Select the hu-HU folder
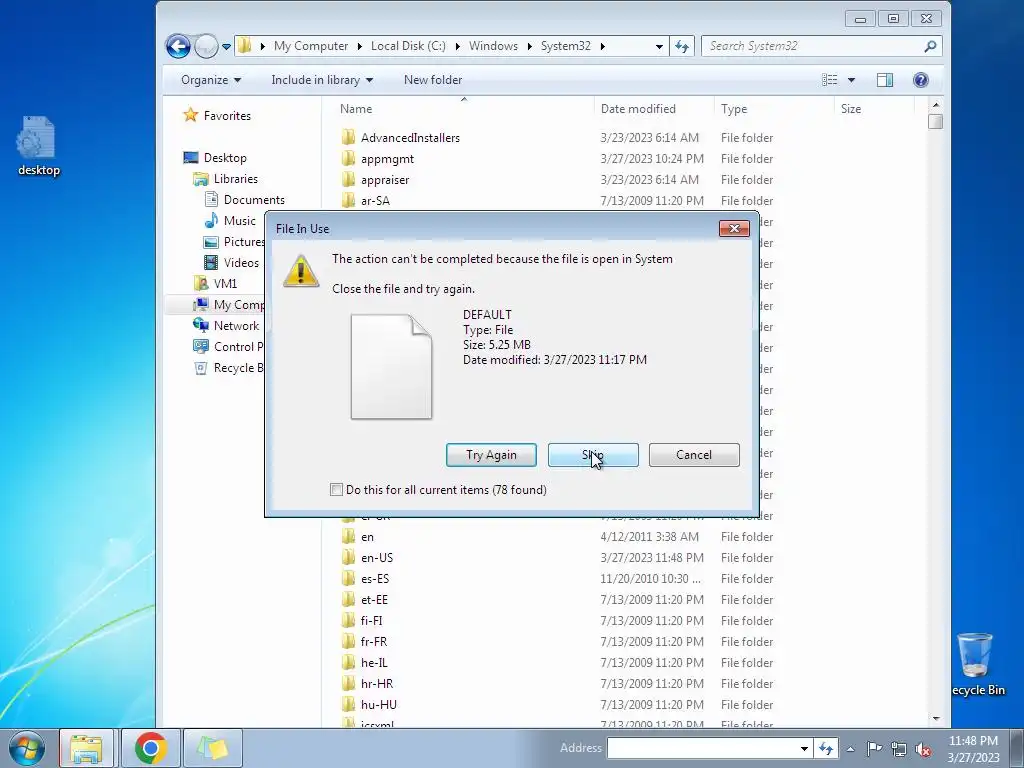The image size is (1024, 768). [x=369, y=704]
